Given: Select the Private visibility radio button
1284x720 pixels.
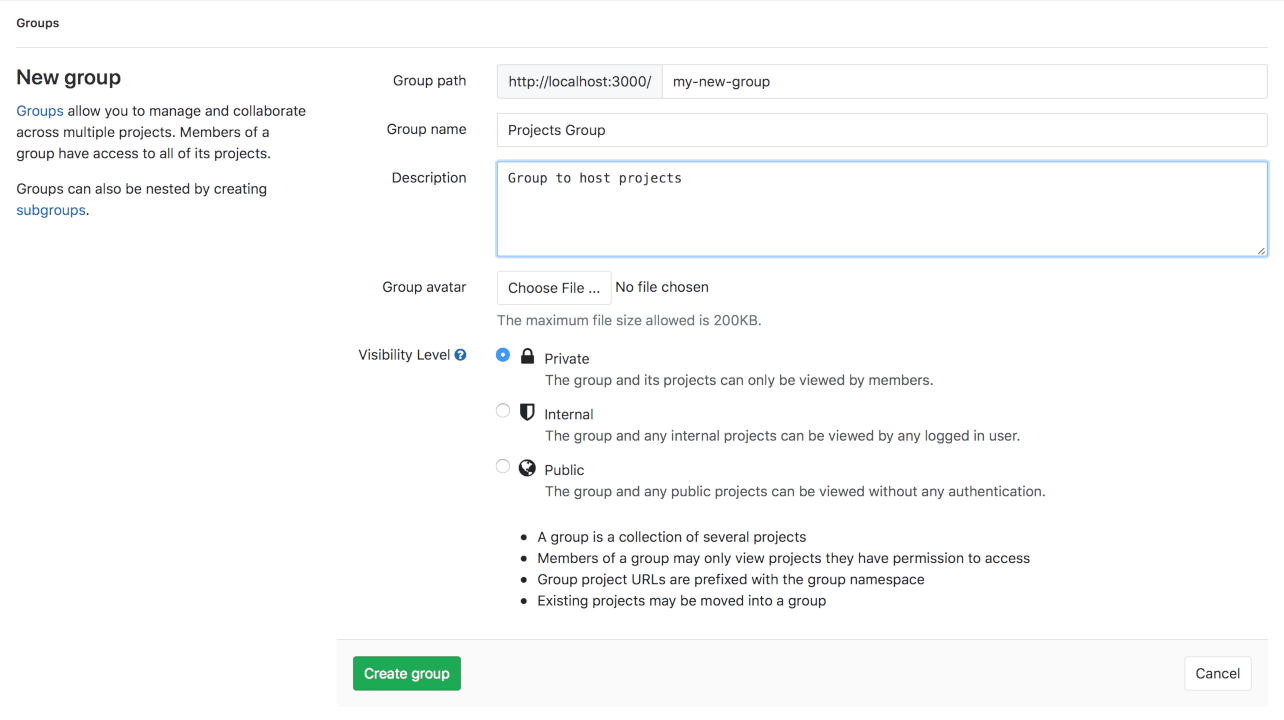Looking at the screenshot, I should 503,355.
